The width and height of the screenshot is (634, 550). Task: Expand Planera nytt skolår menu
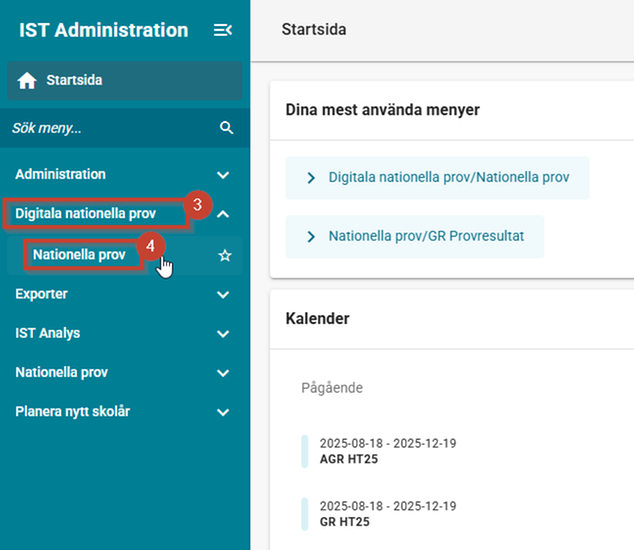223,412
